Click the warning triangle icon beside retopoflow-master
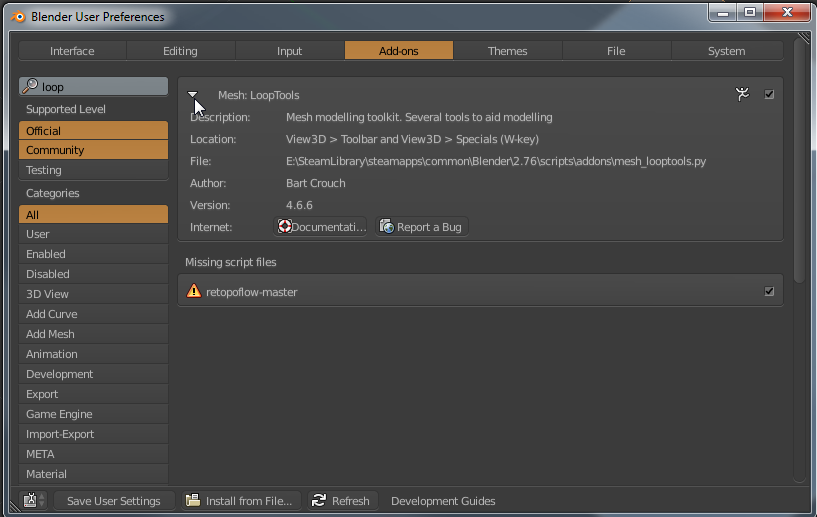817x517 pixels. tap(194, 292)
